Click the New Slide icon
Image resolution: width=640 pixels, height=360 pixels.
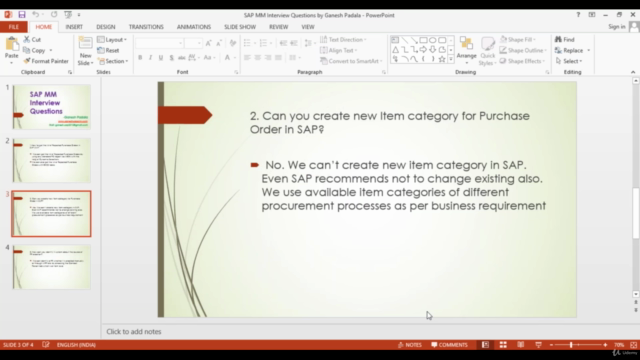click(x=85, y=43)
